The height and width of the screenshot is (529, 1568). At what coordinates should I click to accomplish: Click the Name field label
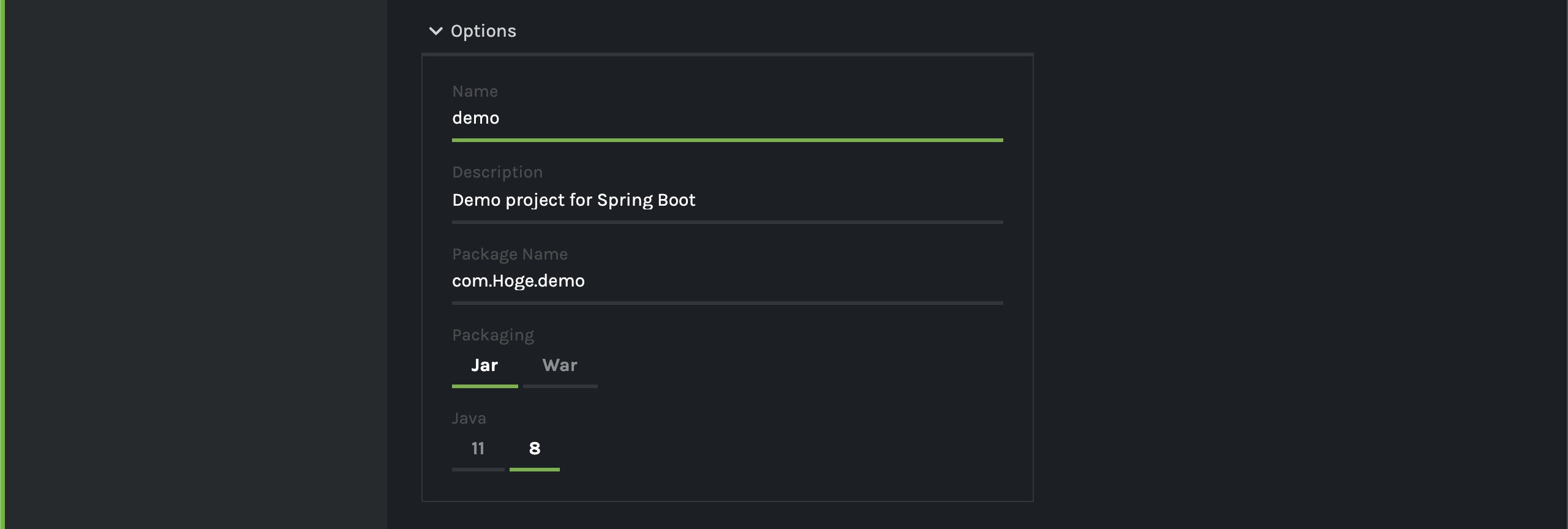(475, 91)
